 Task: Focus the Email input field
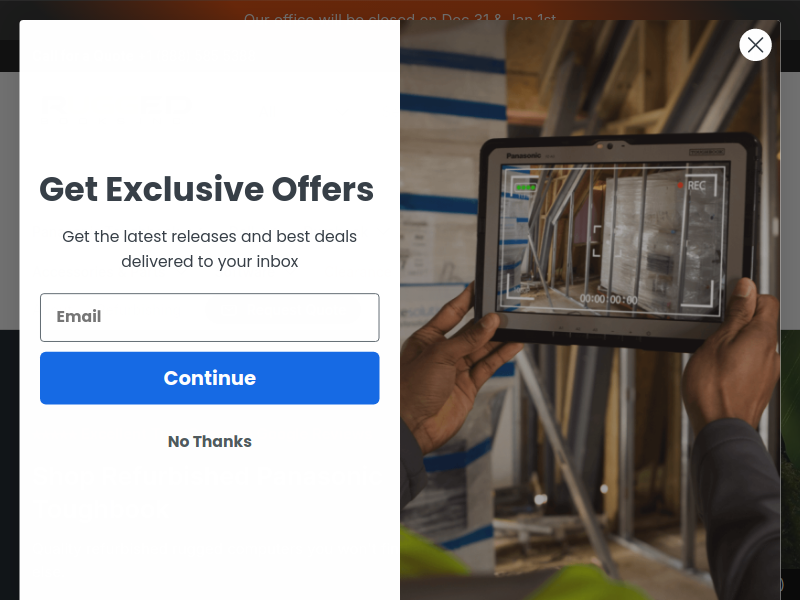tap(210, 317)
